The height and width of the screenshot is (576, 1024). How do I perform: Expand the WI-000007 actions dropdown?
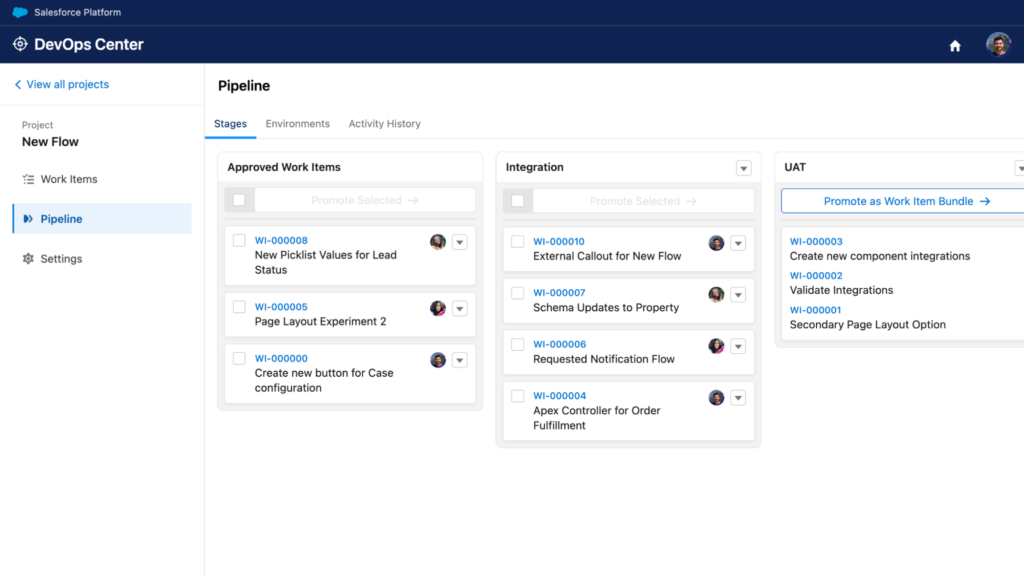738,295
